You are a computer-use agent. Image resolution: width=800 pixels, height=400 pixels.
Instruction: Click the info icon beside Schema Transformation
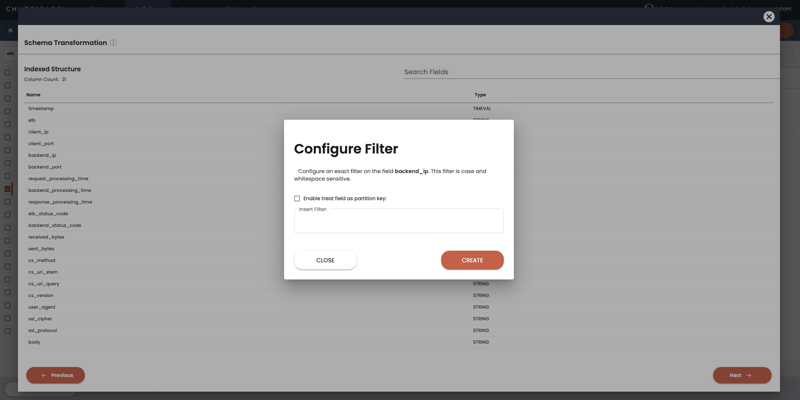113,43
